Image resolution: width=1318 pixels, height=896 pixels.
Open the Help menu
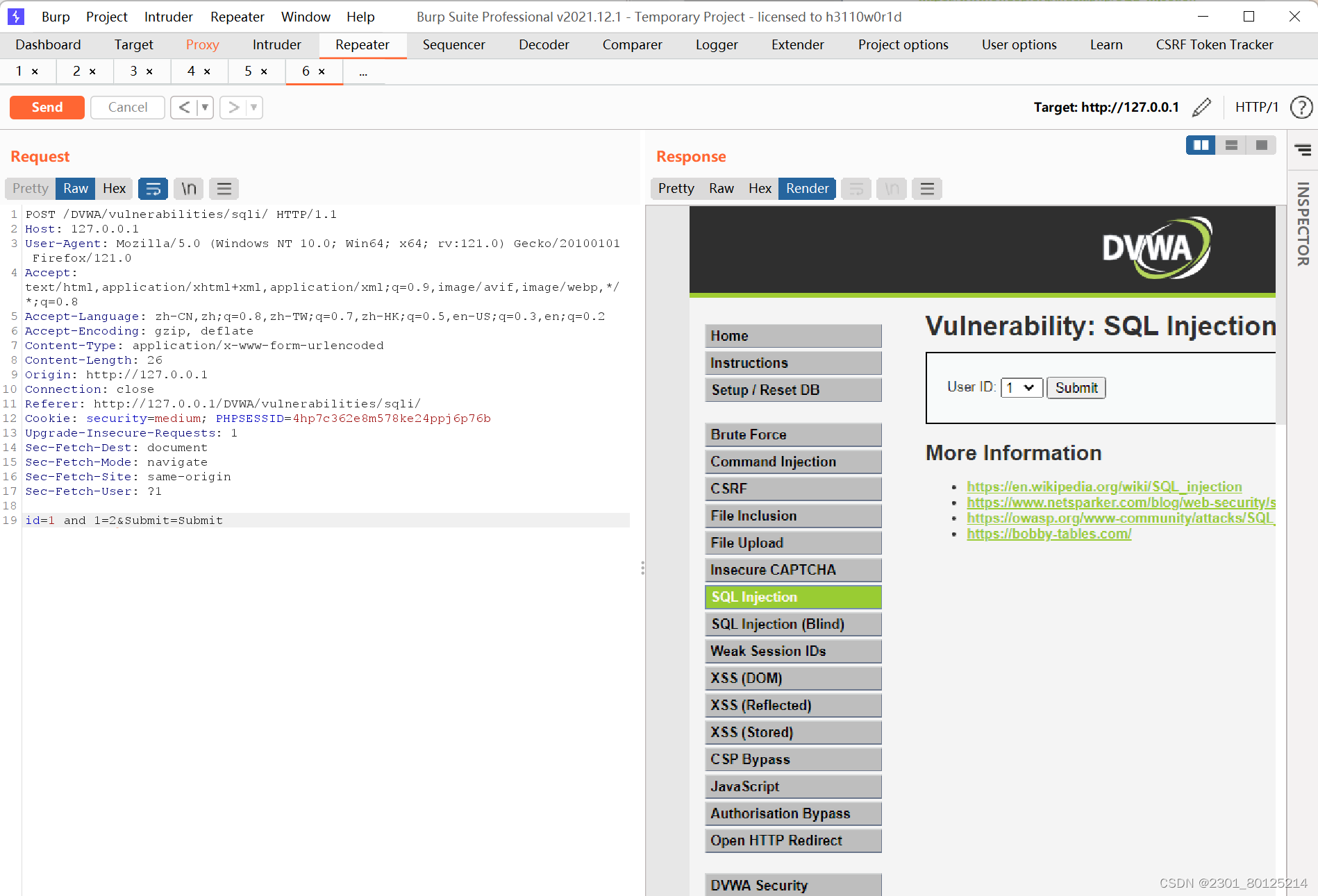click(x=360, y=17)
